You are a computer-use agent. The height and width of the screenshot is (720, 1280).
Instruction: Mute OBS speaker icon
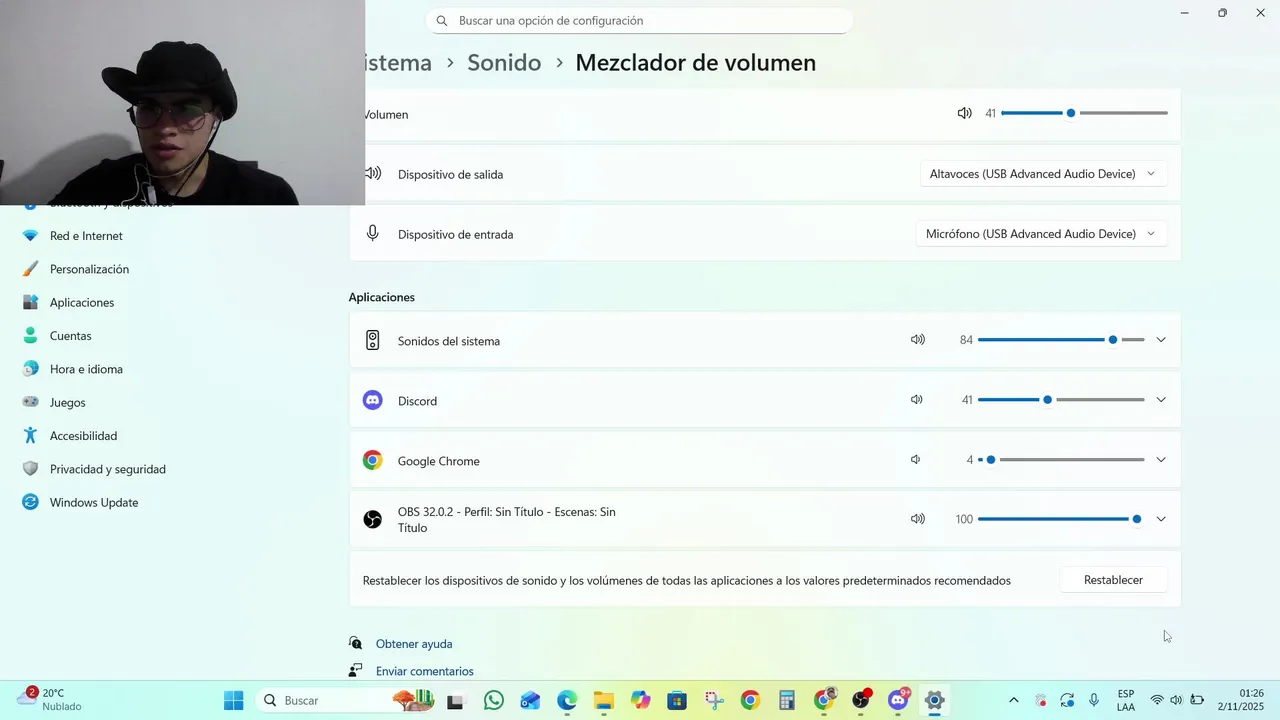[x=917, y=519]
